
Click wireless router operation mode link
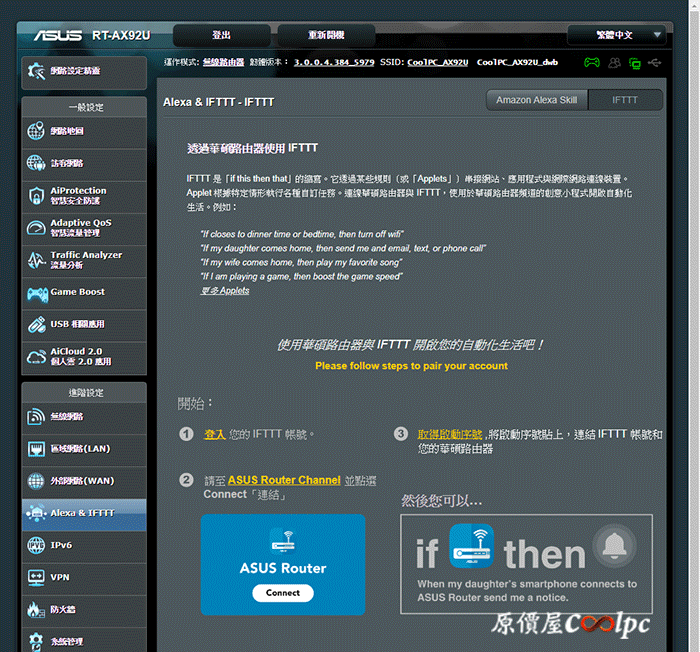224,62
